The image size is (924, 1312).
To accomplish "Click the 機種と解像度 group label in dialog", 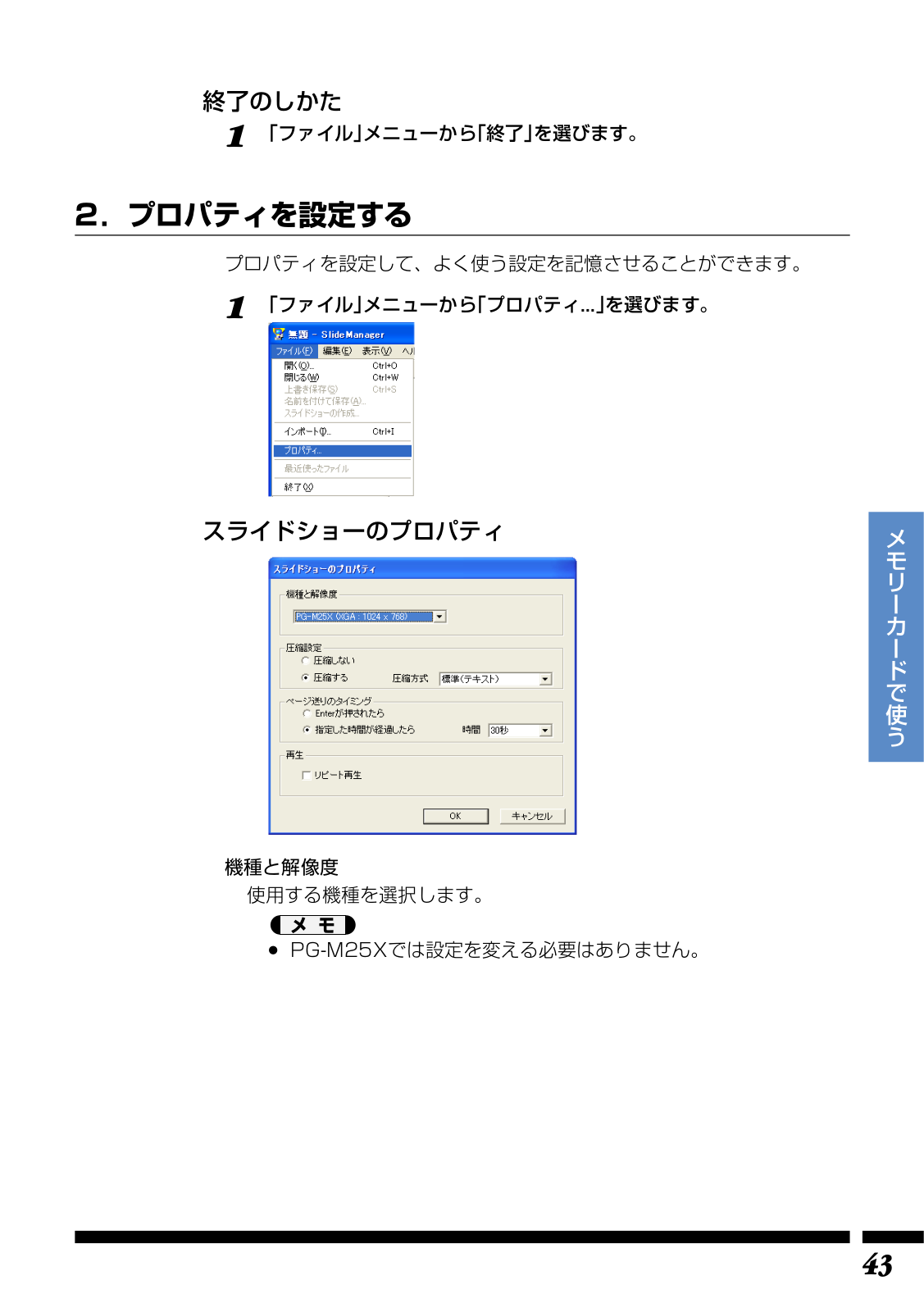I will [312, 594].
